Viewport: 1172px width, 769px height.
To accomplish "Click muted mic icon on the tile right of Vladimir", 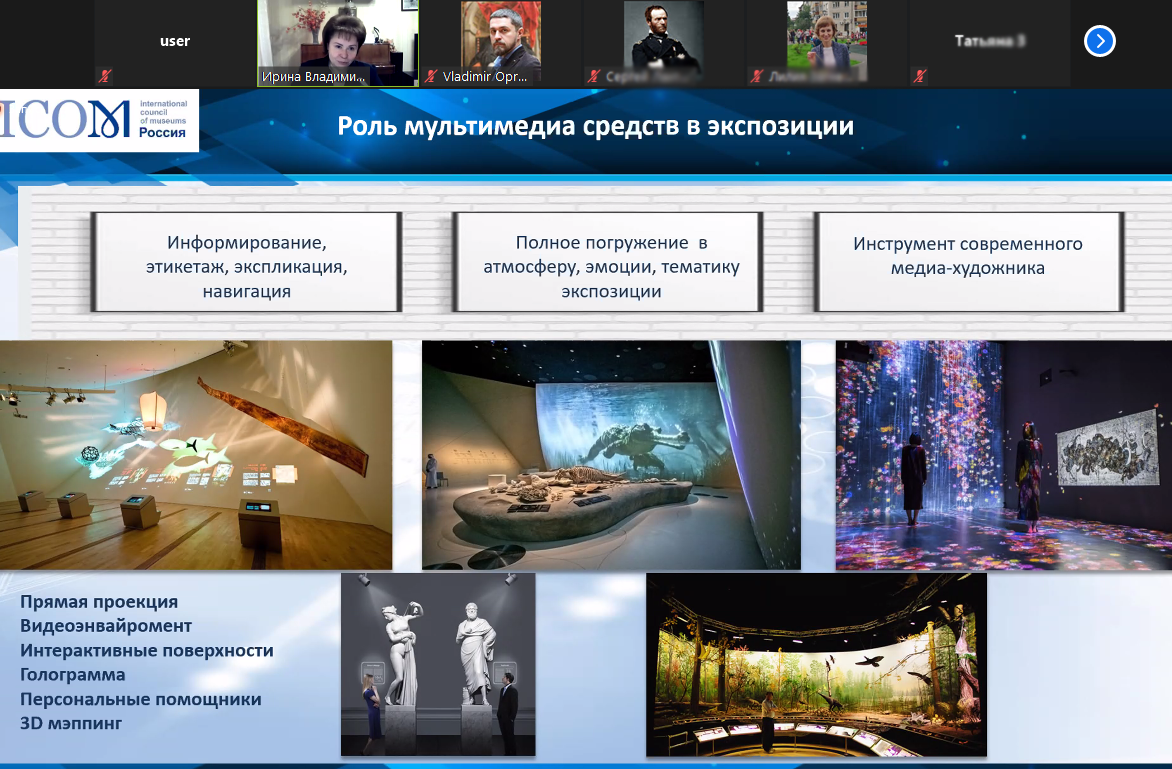I will point(593,76).
